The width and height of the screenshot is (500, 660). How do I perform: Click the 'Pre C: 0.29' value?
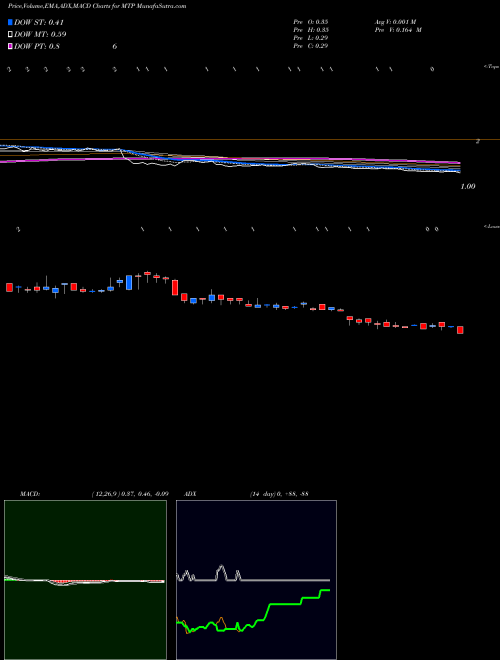tap(311, 46)
